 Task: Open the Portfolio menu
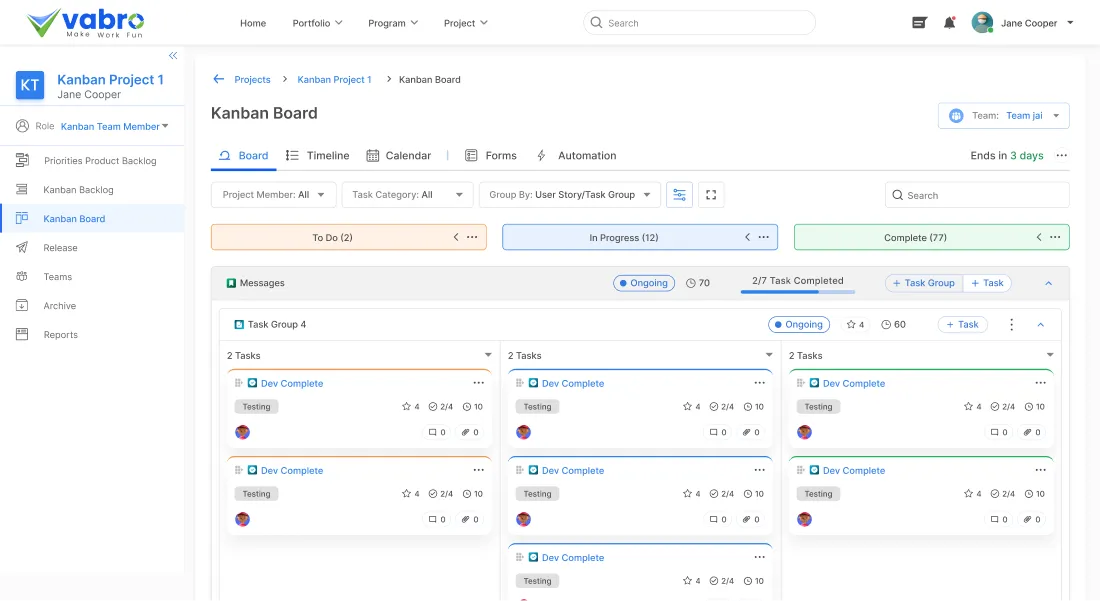317,23
